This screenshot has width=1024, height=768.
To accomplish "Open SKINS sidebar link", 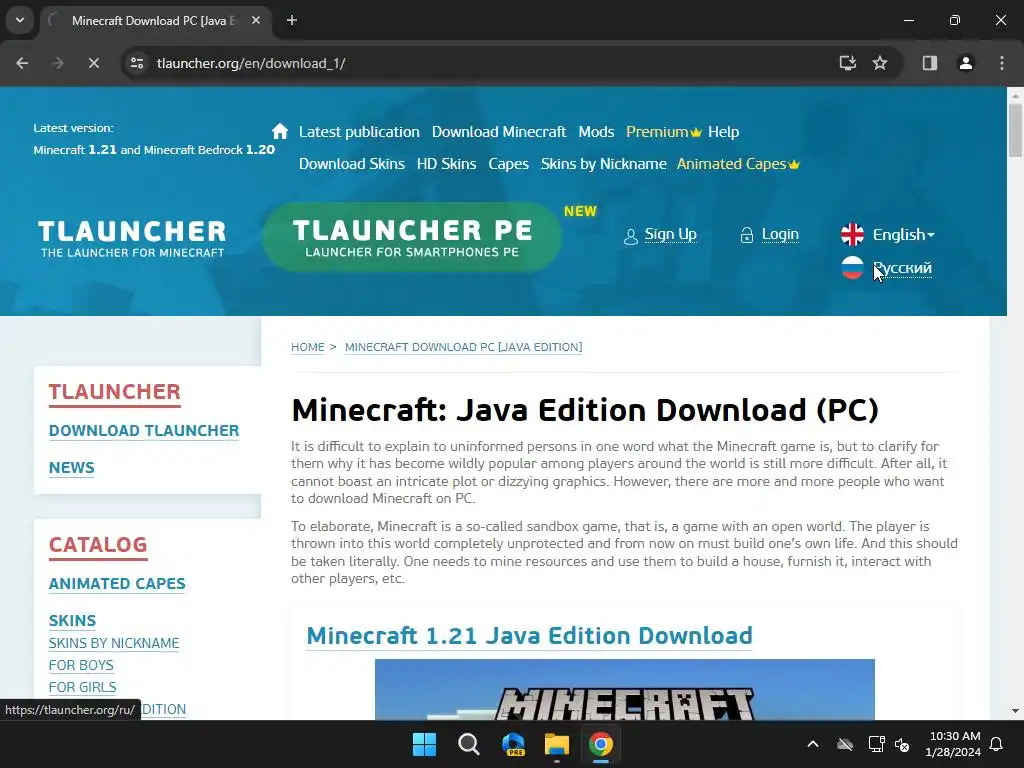I will [x=72, y=620].
